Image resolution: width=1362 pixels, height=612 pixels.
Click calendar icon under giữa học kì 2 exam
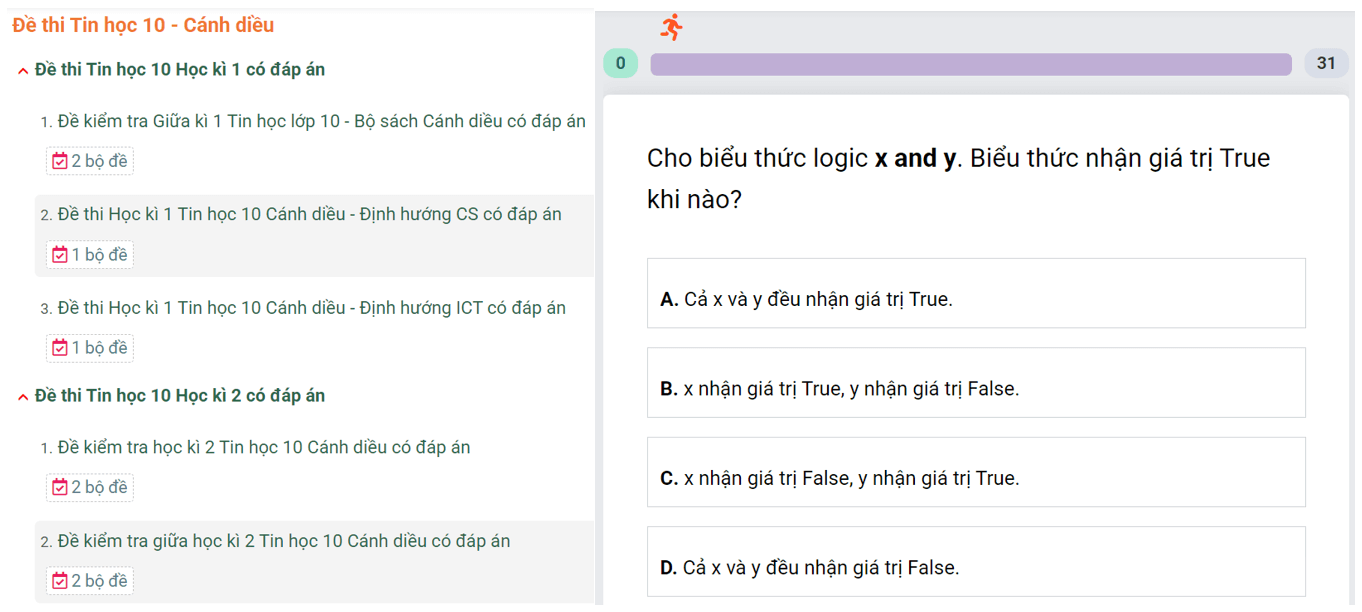(x=60, y=581)
